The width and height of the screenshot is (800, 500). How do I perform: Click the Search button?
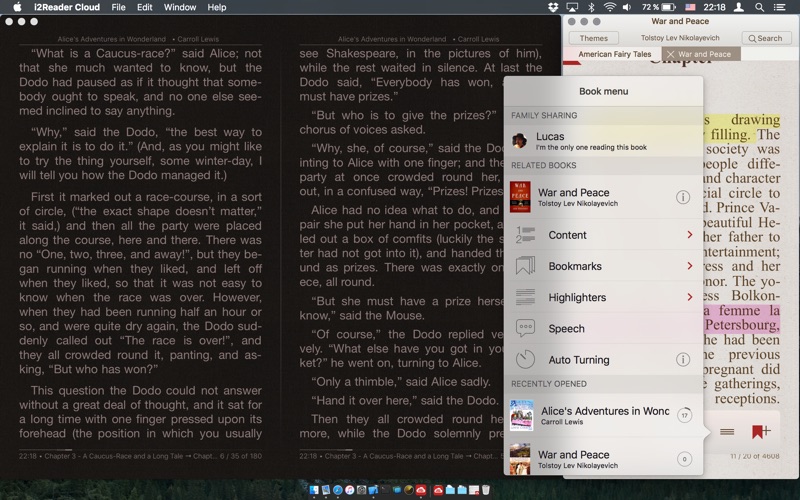[765, 38]
